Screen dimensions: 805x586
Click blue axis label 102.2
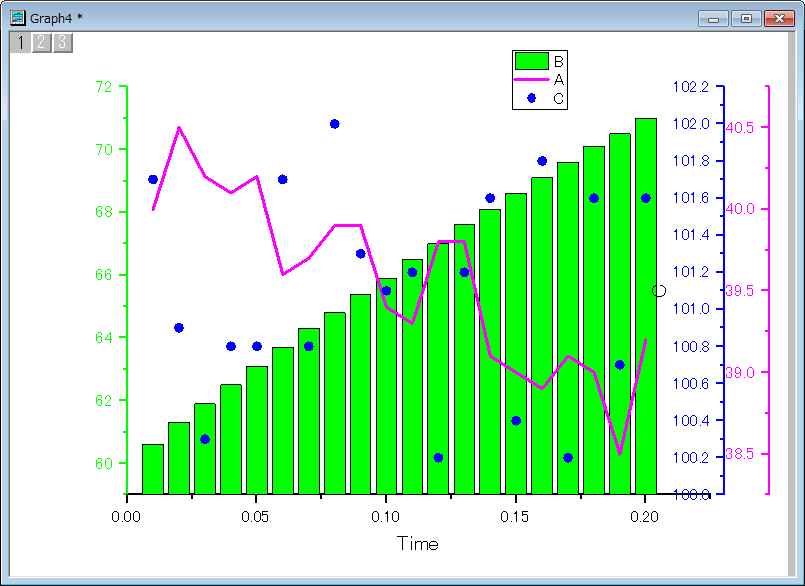(691, 86)
